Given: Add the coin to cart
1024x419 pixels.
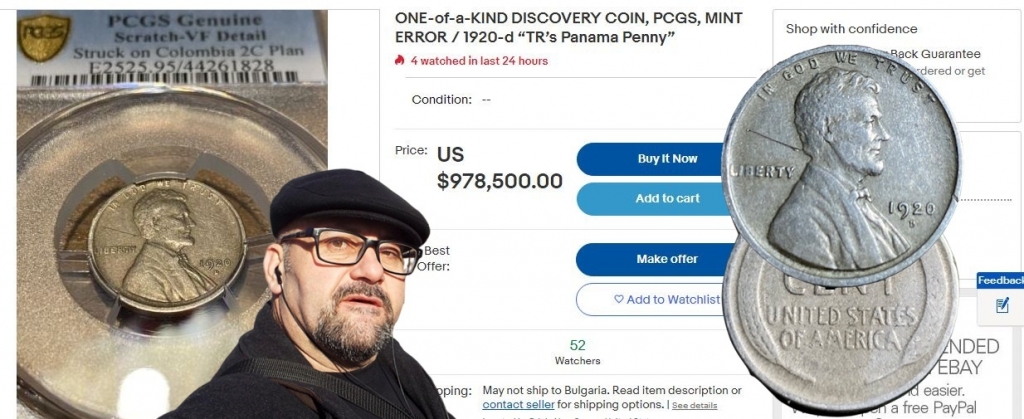Looking at the screenshot, I should point(655,198).
